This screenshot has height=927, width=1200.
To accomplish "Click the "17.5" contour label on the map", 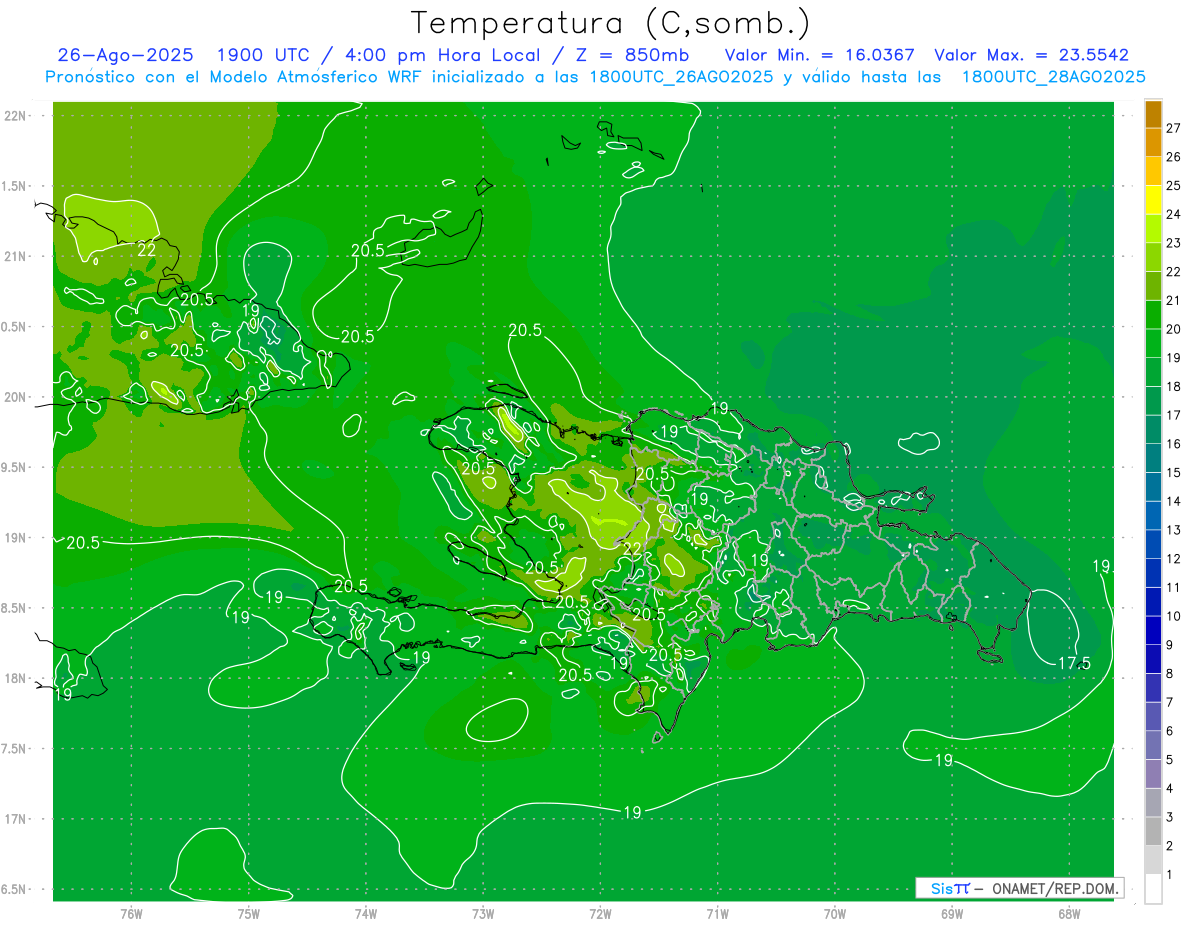I will [1074, 663].
